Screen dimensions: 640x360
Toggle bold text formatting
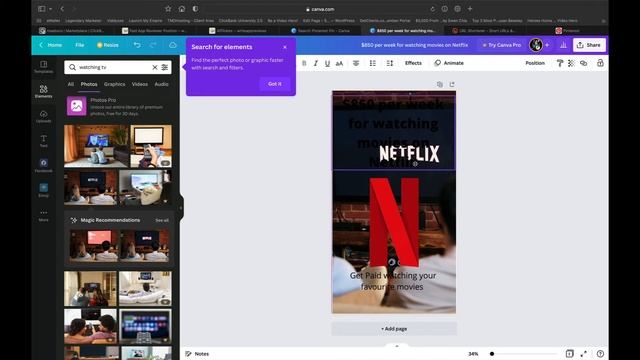click(304, 63)
